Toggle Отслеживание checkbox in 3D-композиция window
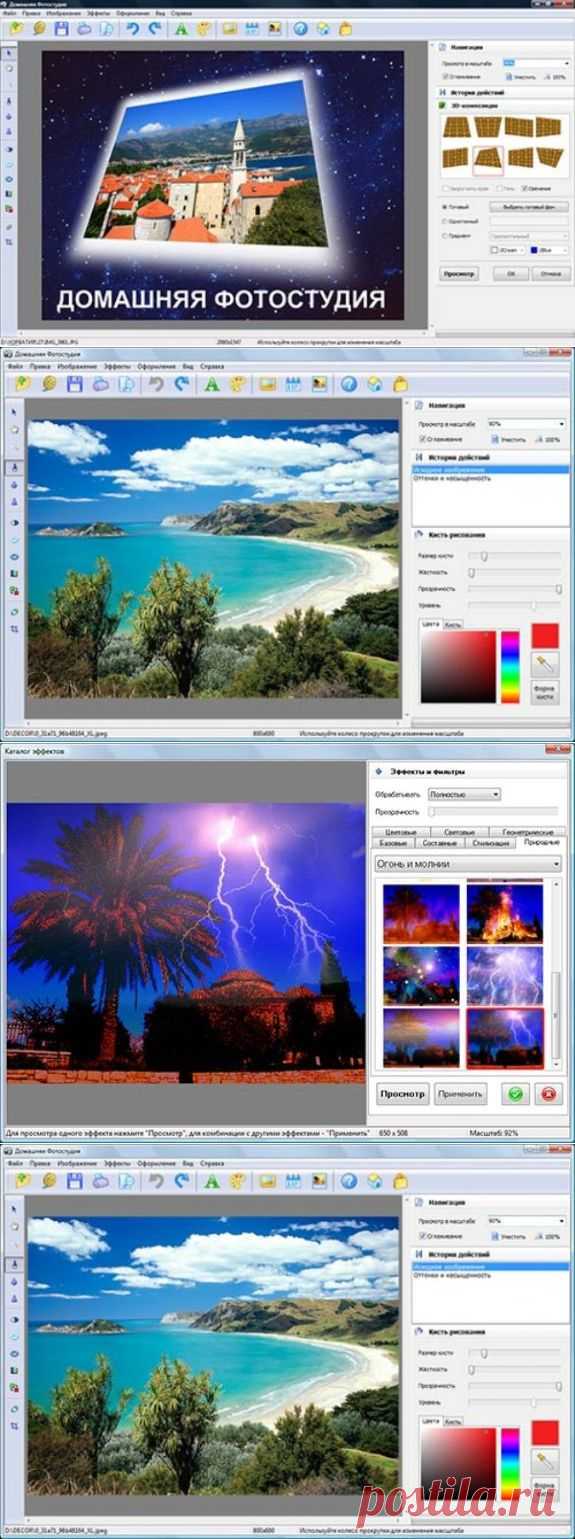The image size is (575, 1539). click(x=446, y=75)
